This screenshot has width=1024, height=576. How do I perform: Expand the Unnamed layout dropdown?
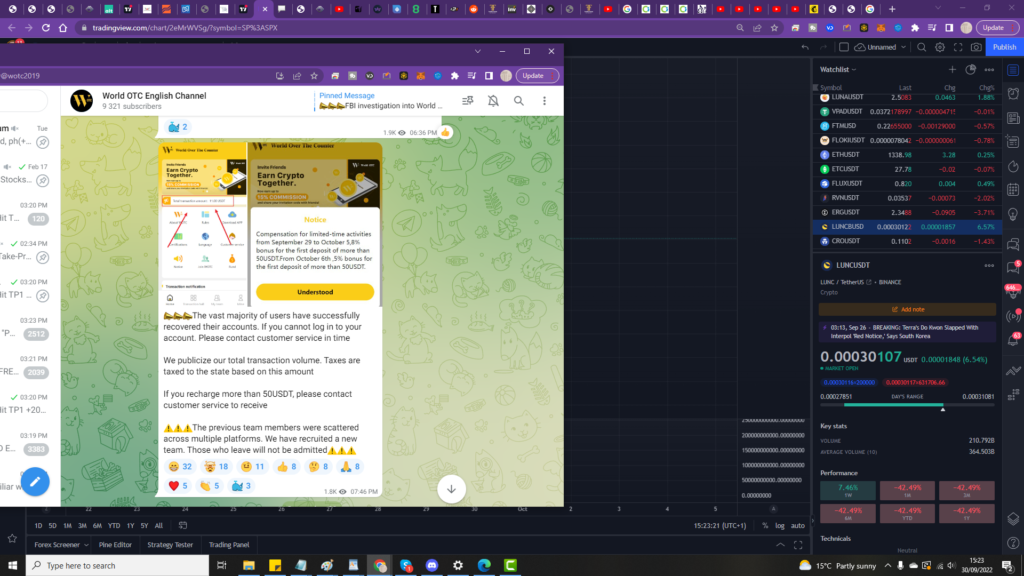point(903,47)
